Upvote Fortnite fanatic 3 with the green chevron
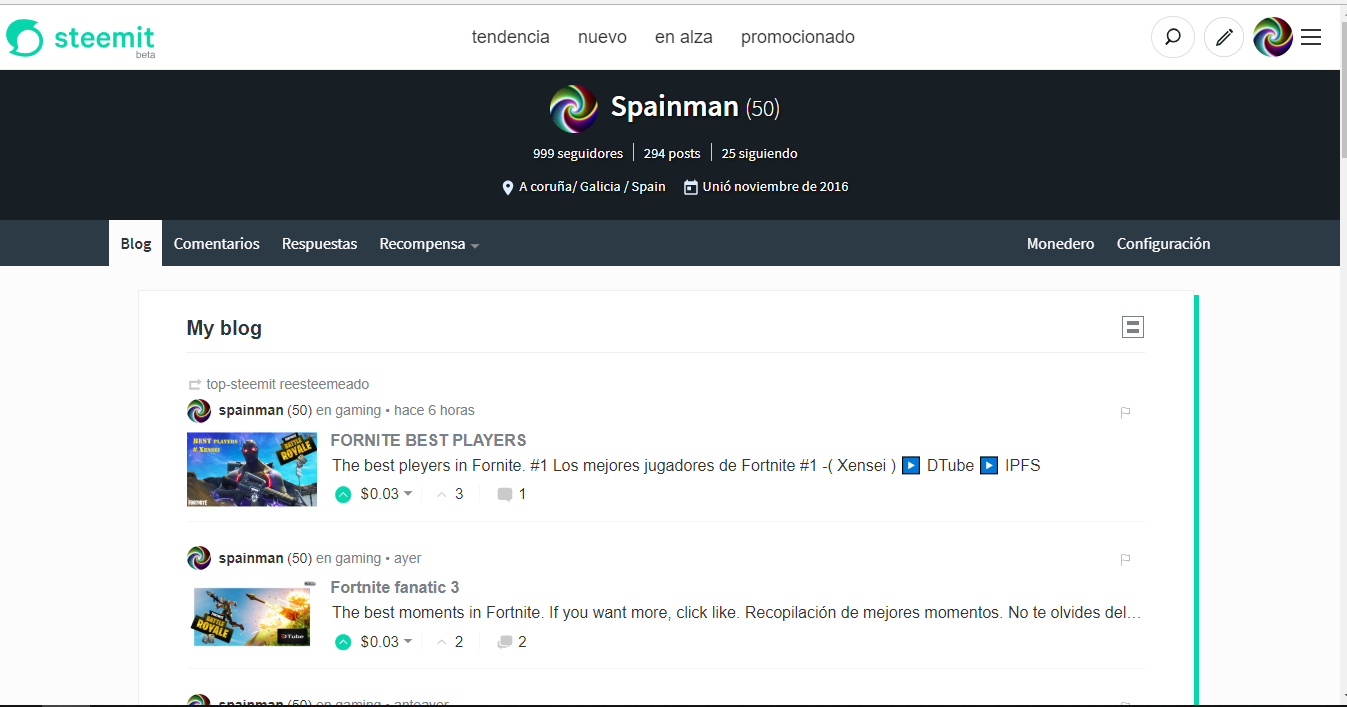This screenshot has height=707, width=1347. (x=343, y=641)
